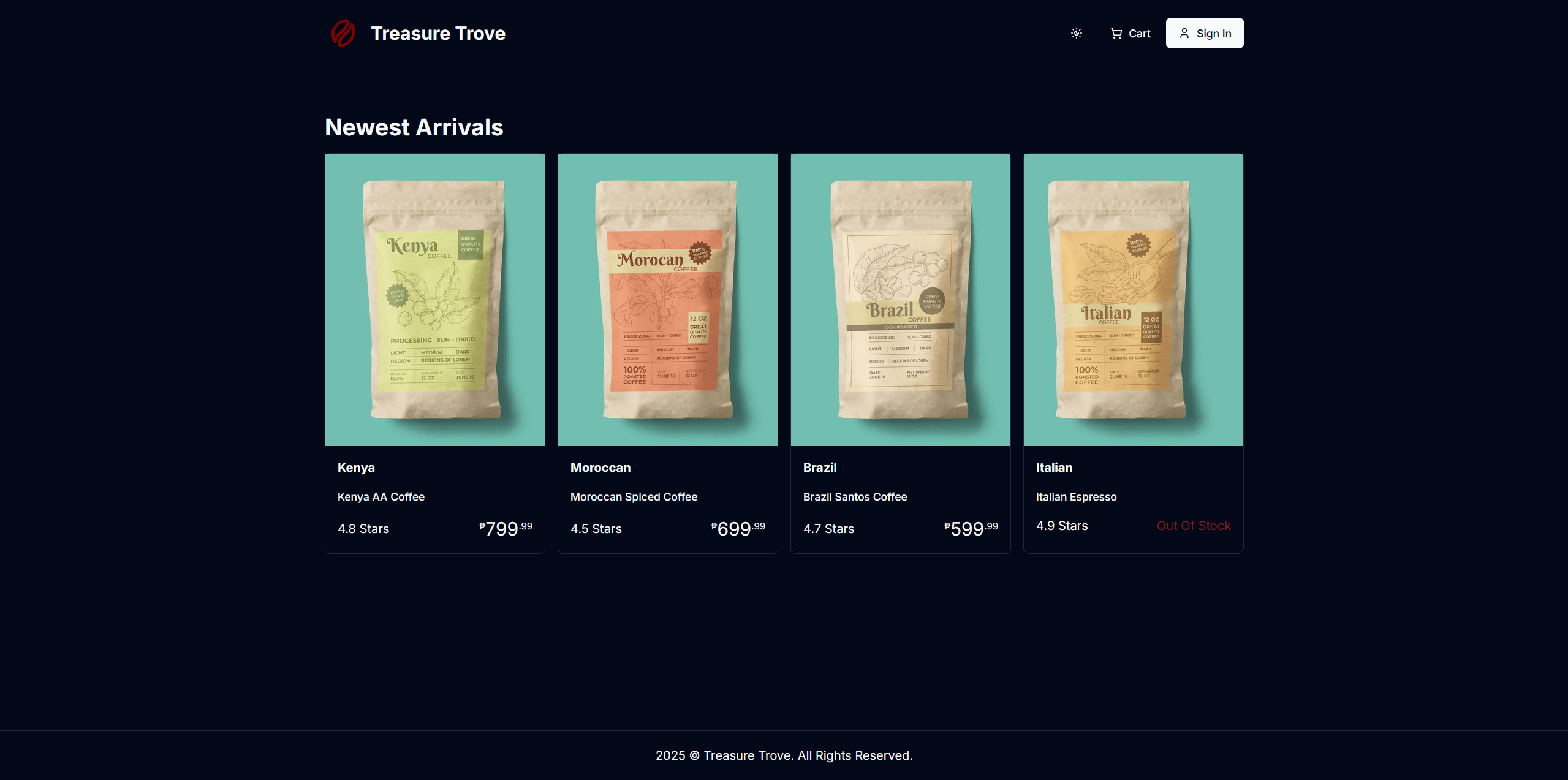1568x780 pixels.
Task: Open the Brazil coffee bag image
Action: click(x=900, y=299)
